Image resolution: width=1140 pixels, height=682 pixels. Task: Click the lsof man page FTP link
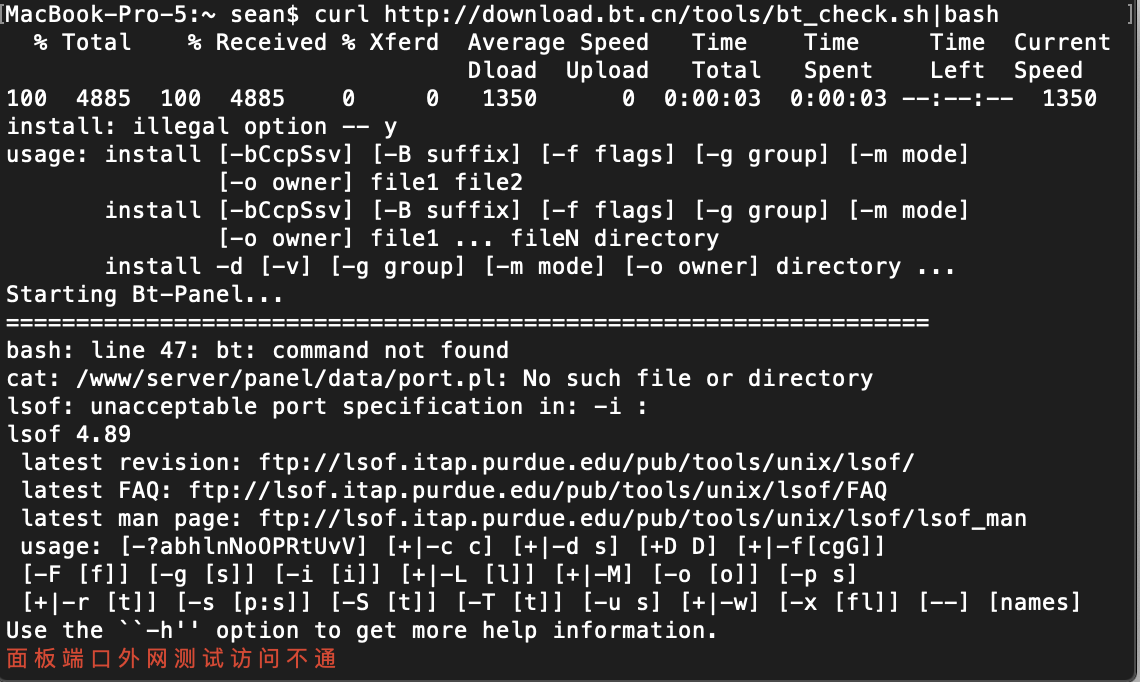coord(643,518)
